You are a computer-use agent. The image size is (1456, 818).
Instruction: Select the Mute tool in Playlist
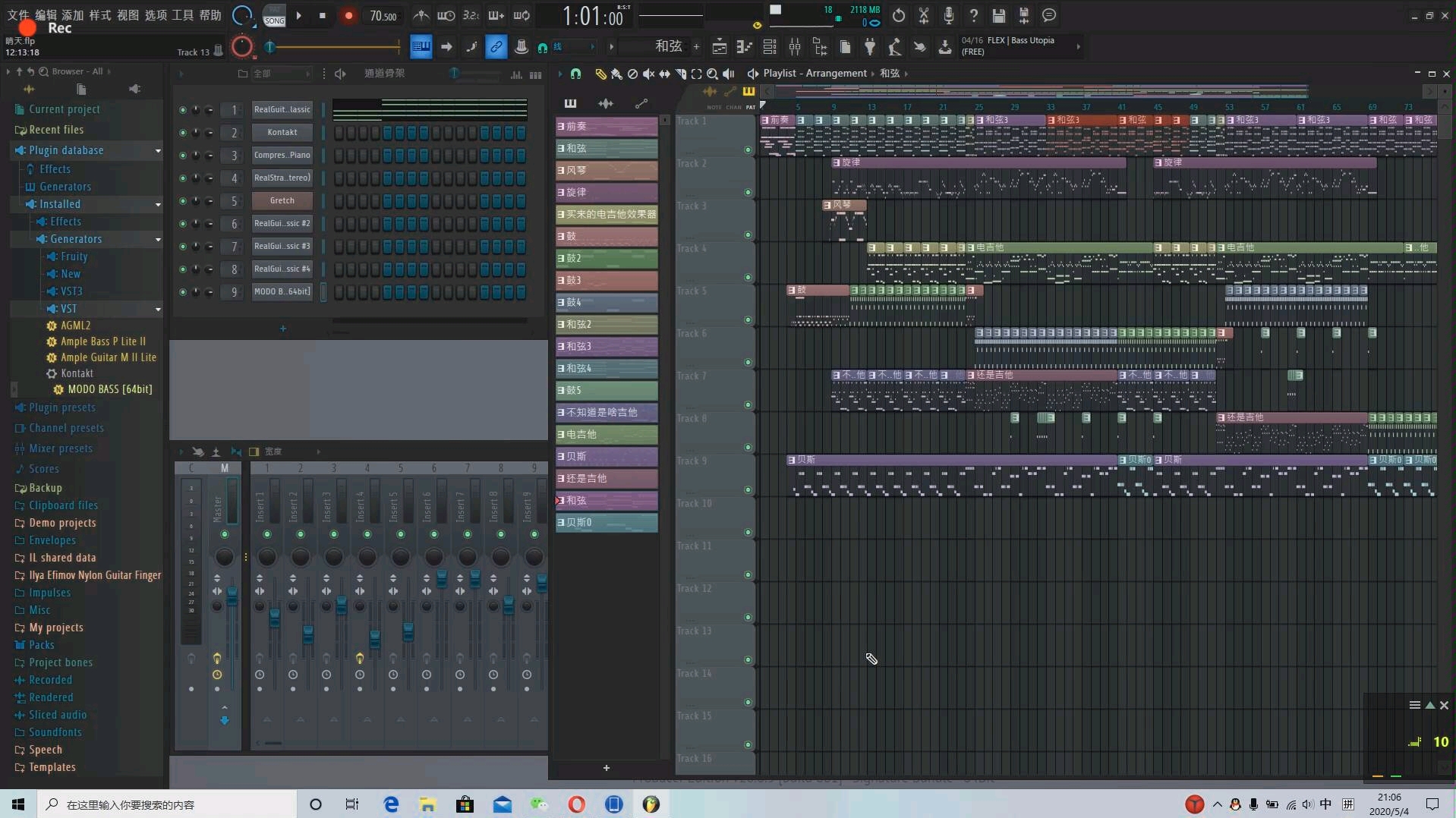click(x=648, y=74)
